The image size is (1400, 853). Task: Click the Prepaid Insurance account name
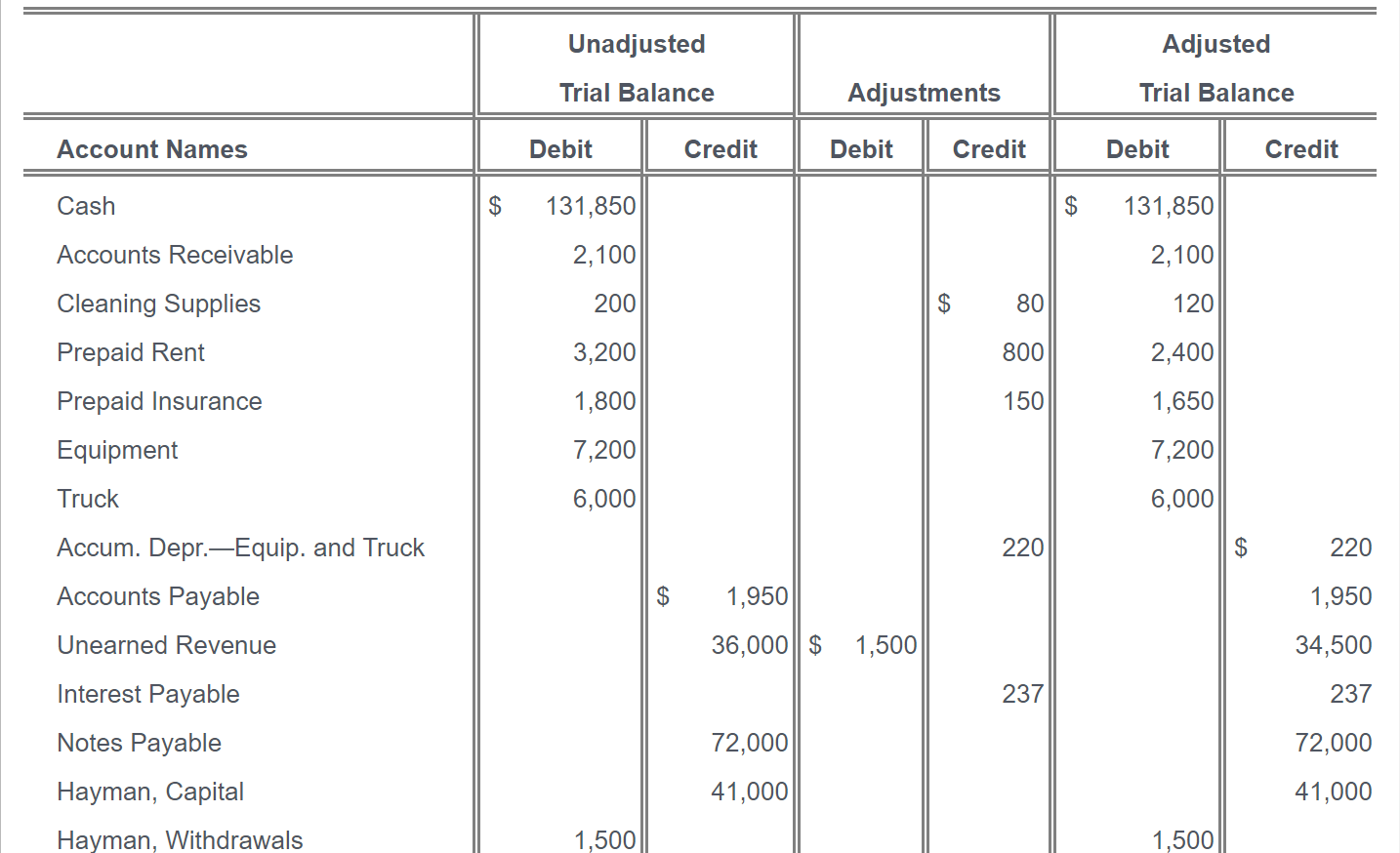[x=159, y=401]
